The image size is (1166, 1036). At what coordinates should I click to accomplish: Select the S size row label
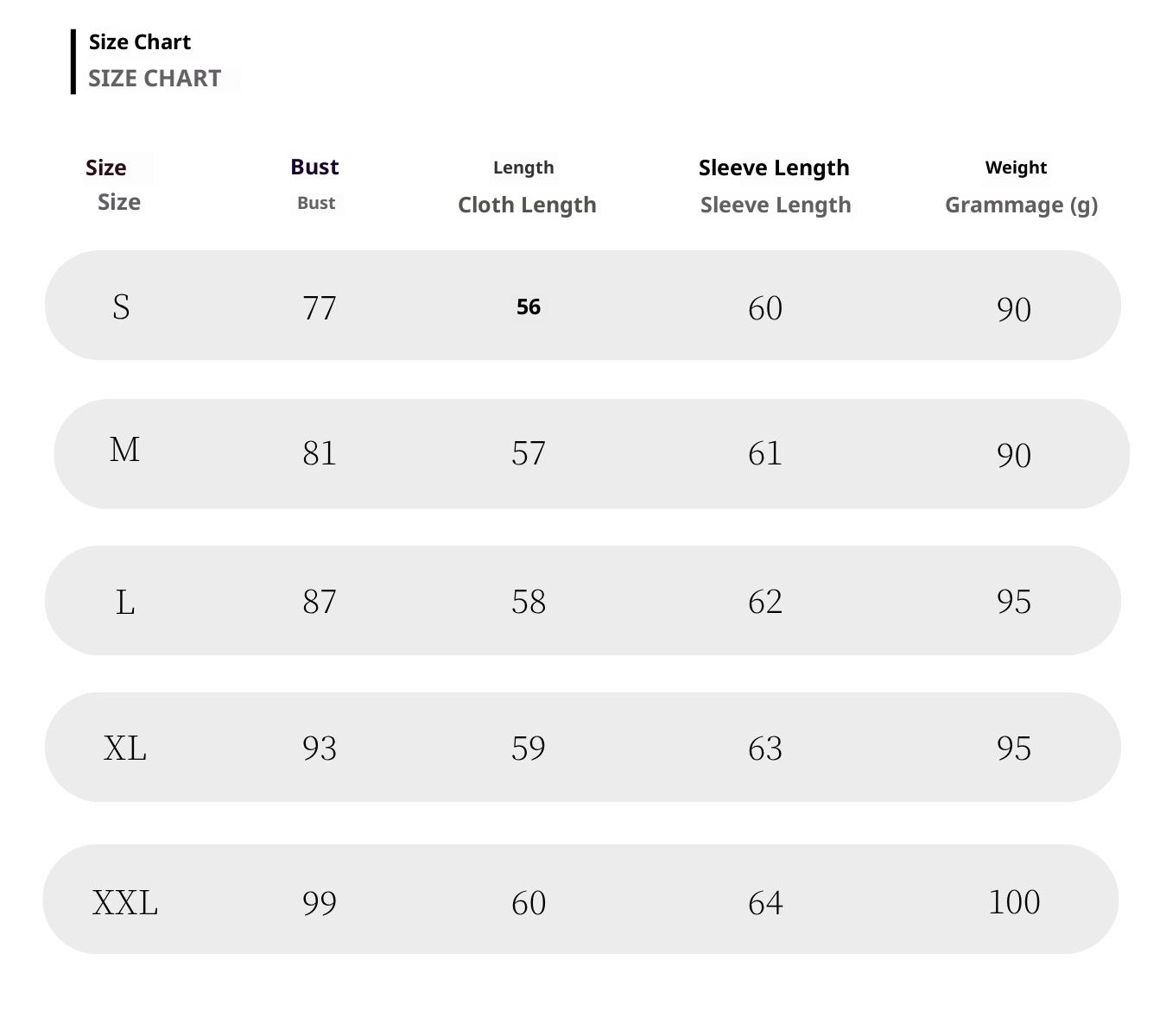click(121, 307)
